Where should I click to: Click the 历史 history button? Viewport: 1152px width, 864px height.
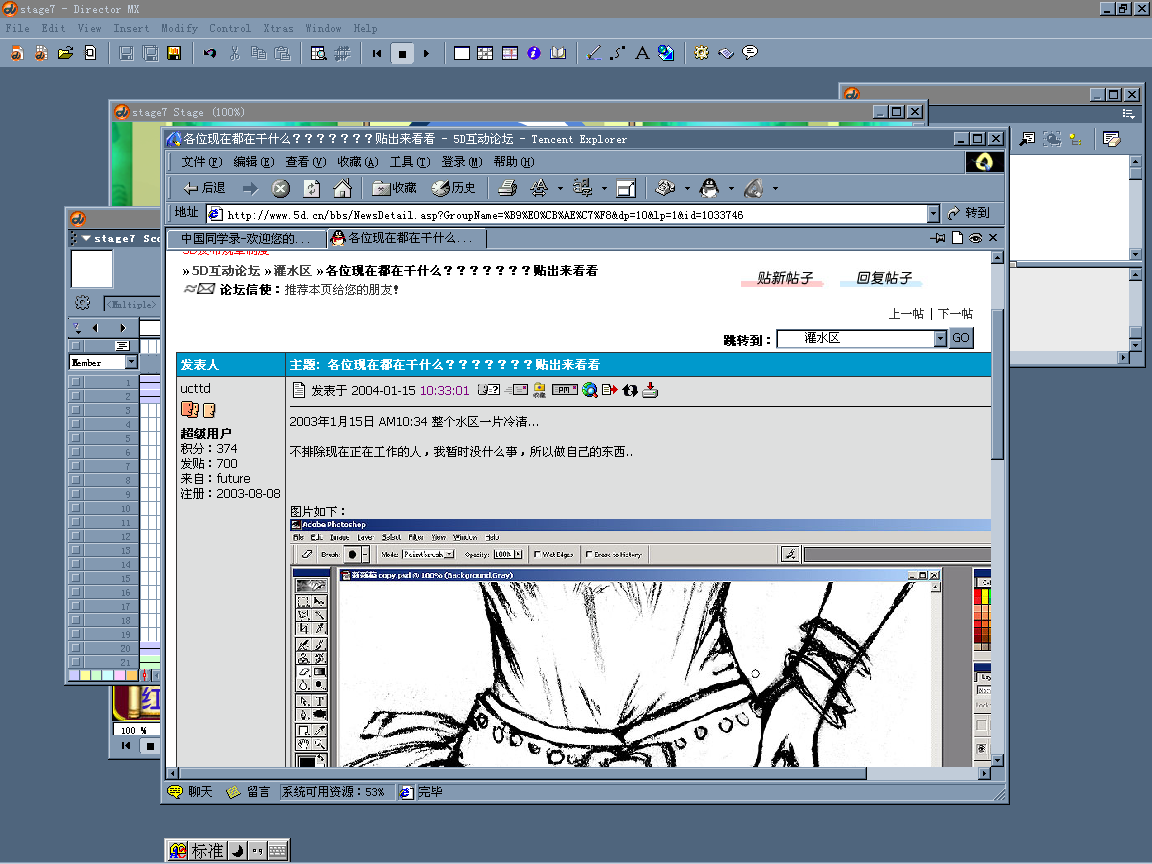453,188
